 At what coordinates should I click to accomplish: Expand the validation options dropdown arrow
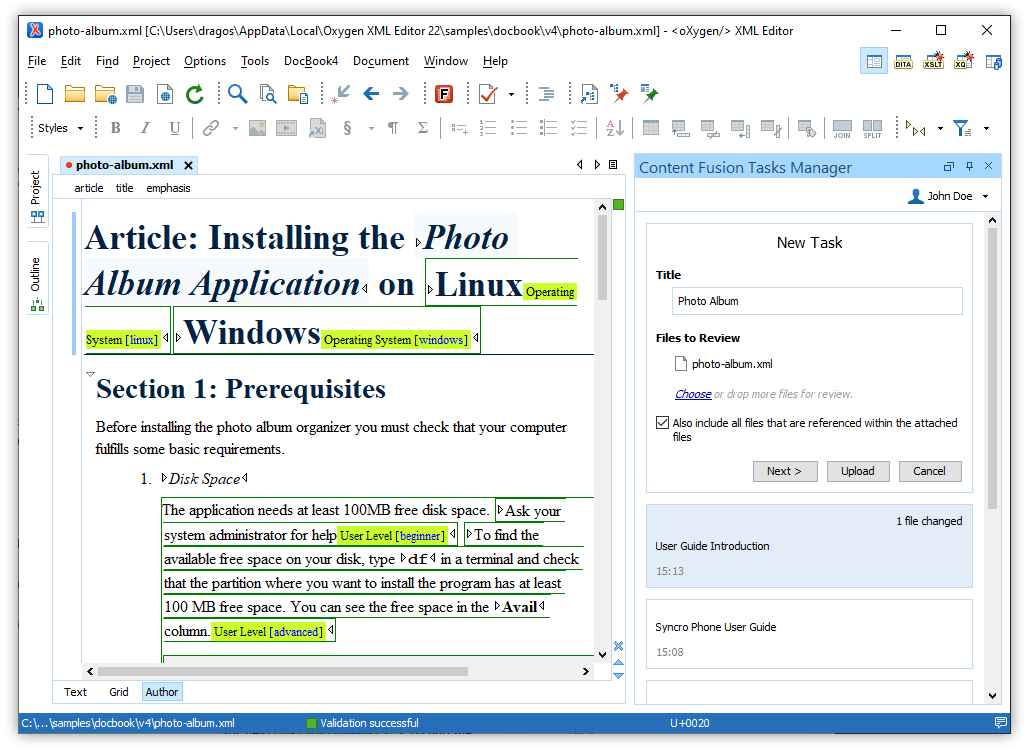pyautogui.click(x=511, y=95)
